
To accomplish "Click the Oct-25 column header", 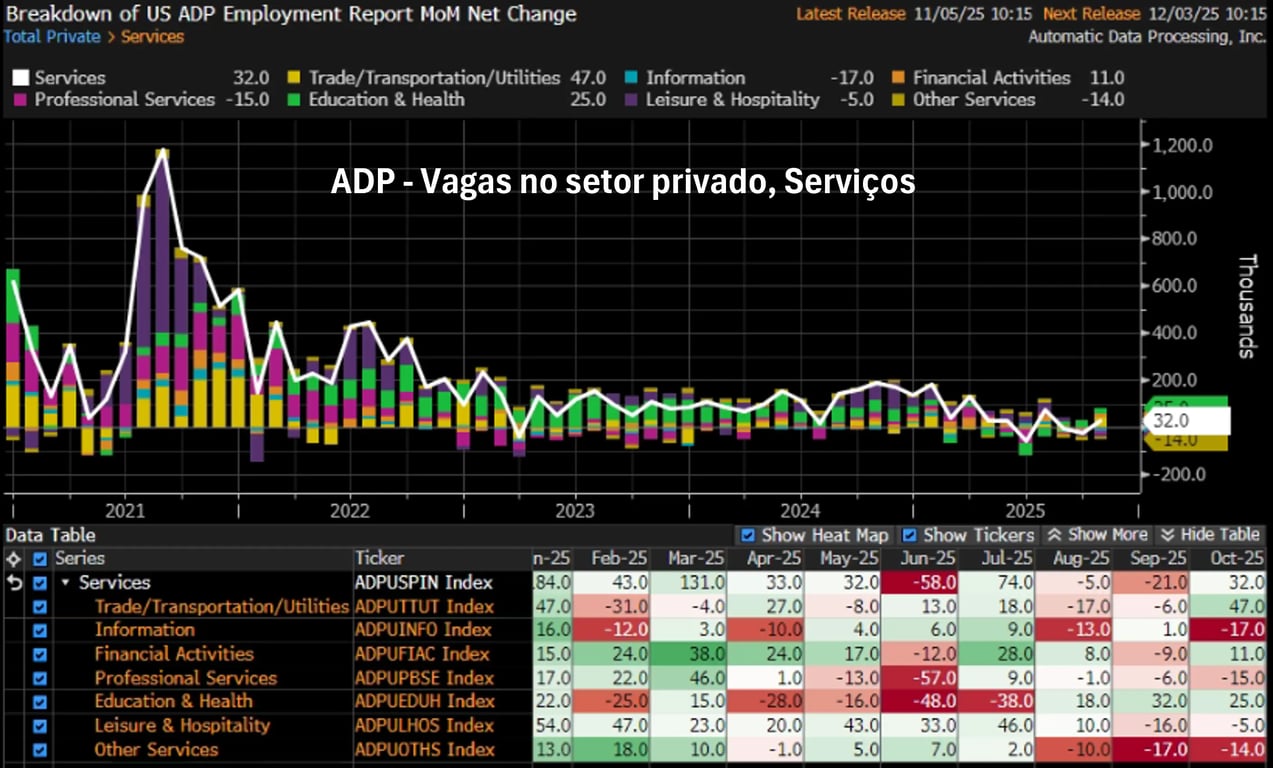I will 1228,558.
